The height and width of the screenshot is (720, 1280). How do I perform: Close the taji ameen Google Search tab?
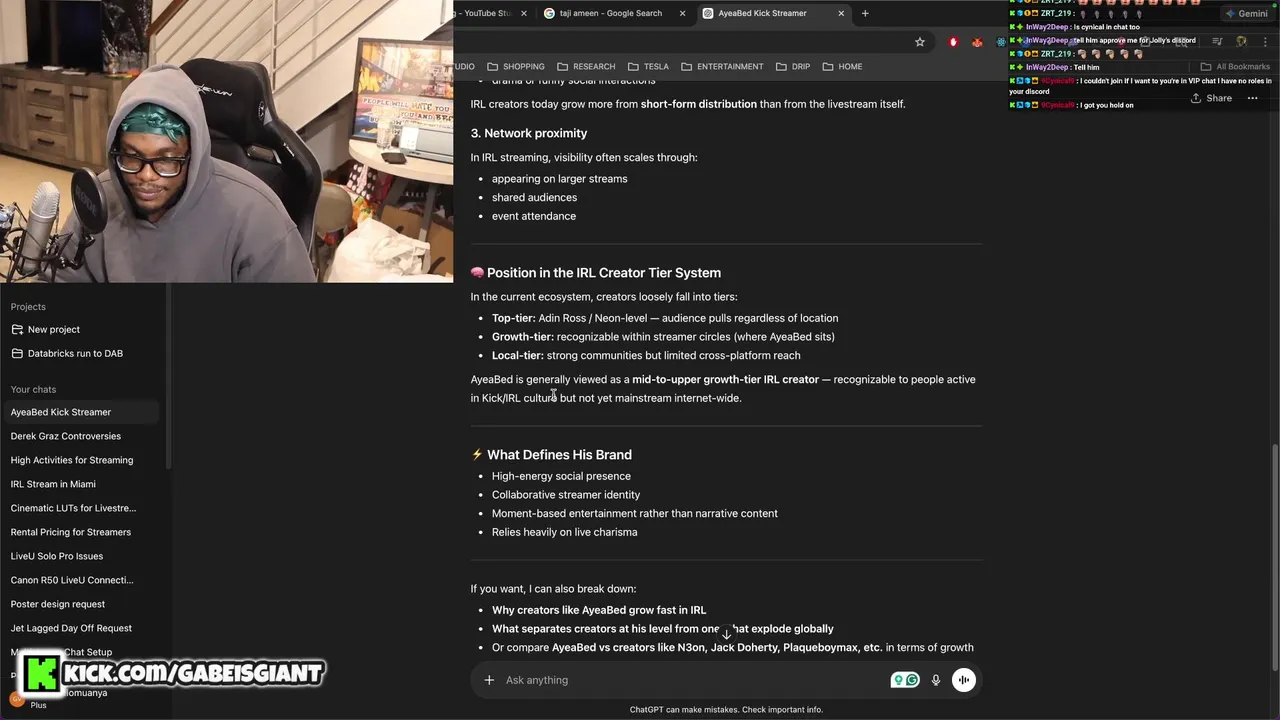[683, 13]
